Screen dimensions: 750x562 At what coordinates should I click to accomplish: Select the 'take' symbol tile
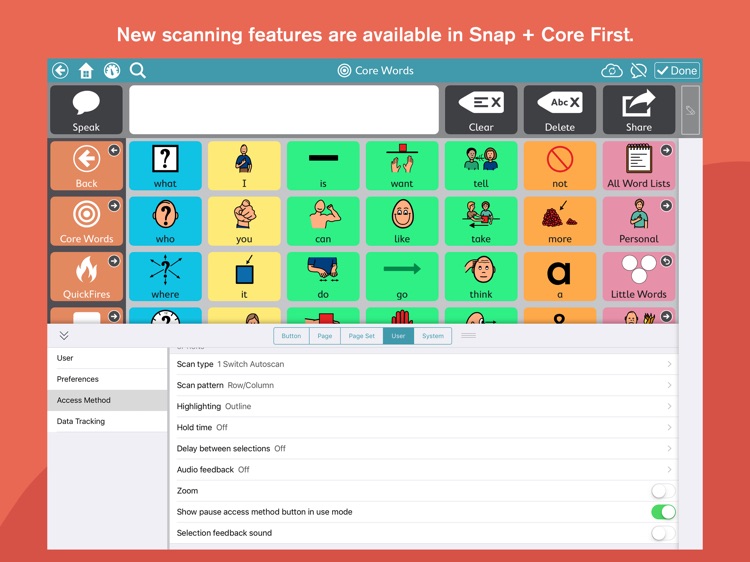pos(481,221)
